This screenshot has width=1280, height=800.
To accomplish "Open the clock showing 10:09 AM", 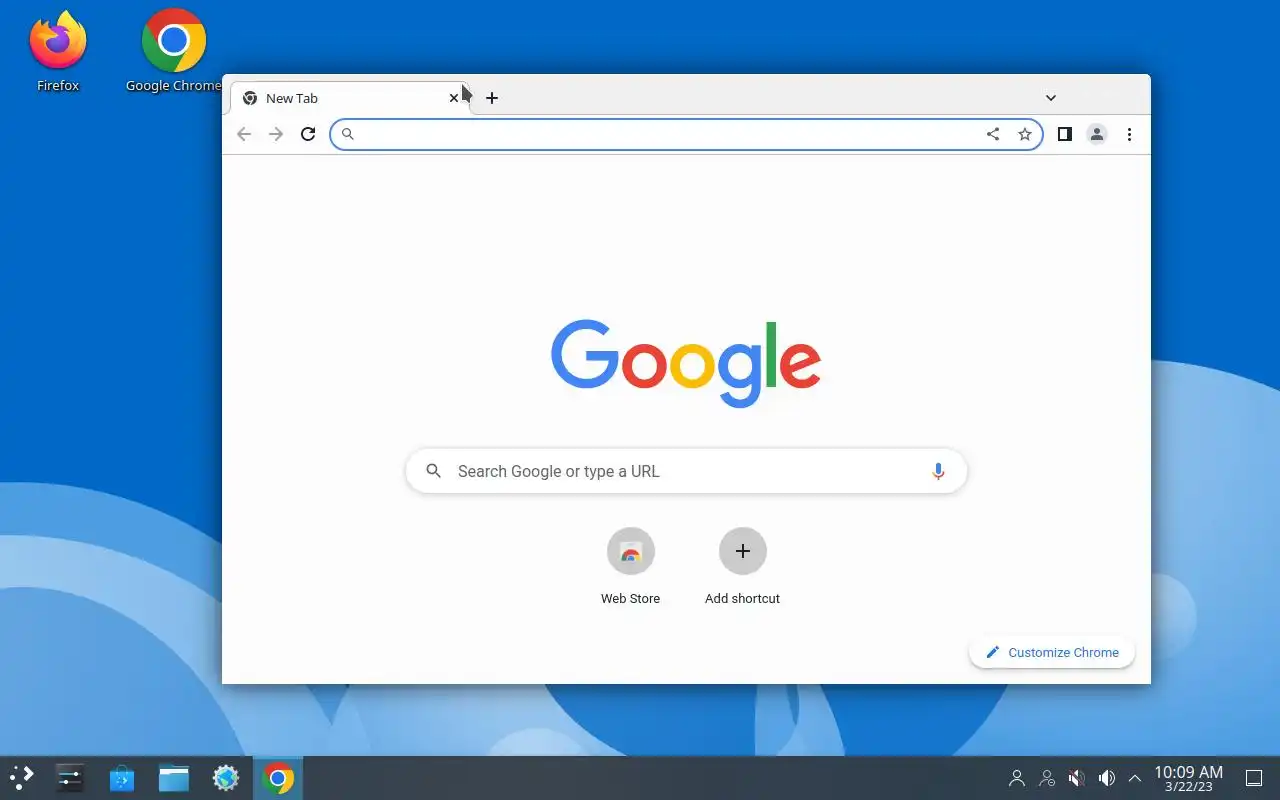I will [x=1188, y=778].
